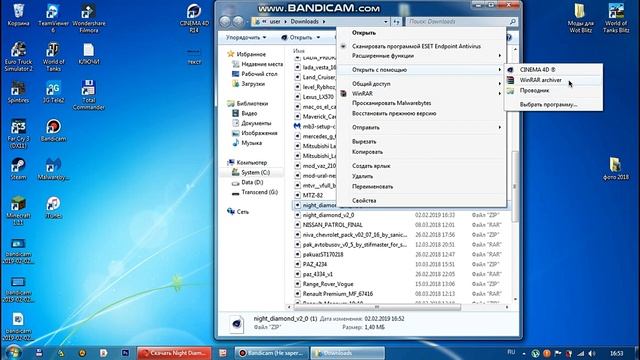
Task: Click Выбрать программу... in the submenu
Action: 553,104
